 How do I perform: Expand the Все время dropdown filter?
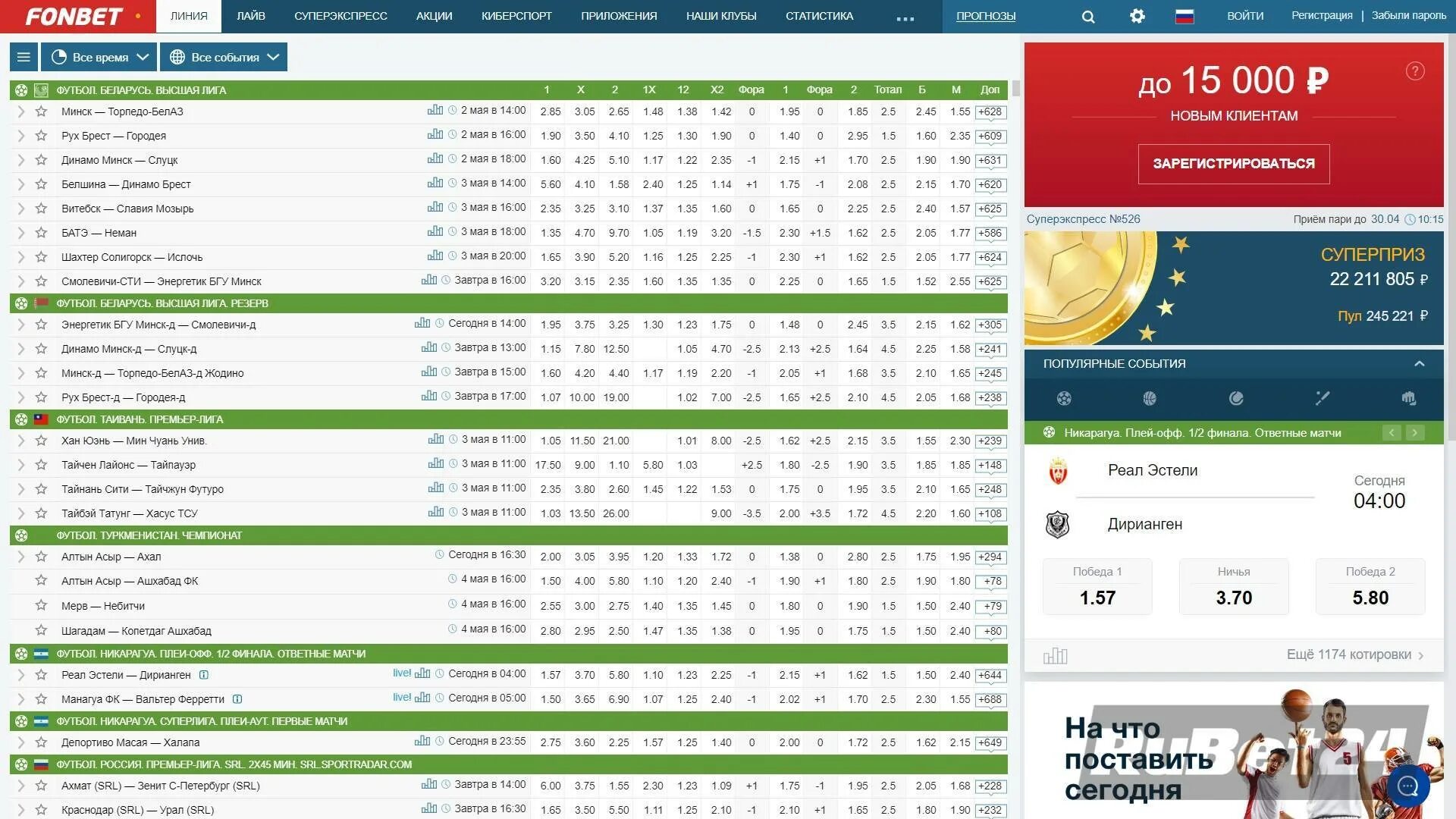coord(99,57)
